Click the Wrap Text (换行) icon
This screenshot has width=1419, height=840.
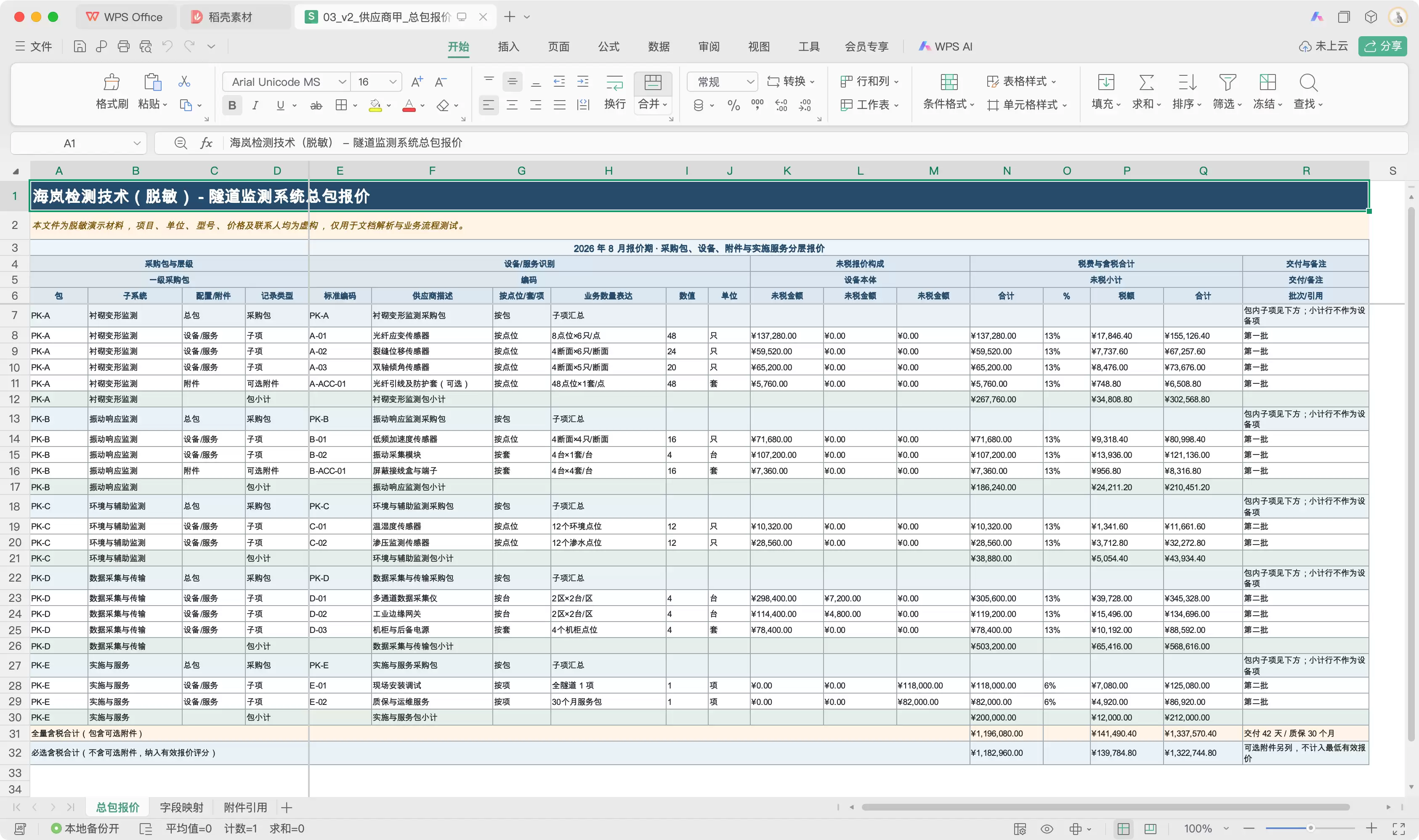tap(615, 82)
